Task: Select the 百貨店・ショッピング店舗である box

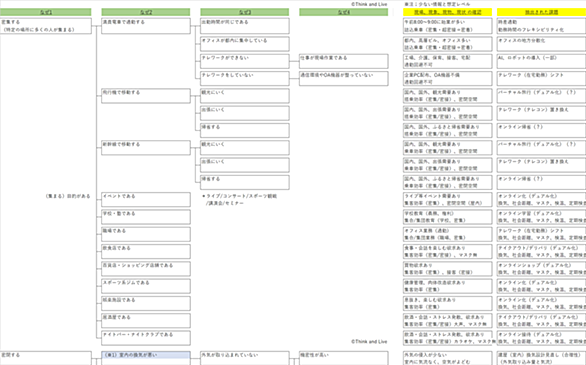Action: click(x=146, y=269)
